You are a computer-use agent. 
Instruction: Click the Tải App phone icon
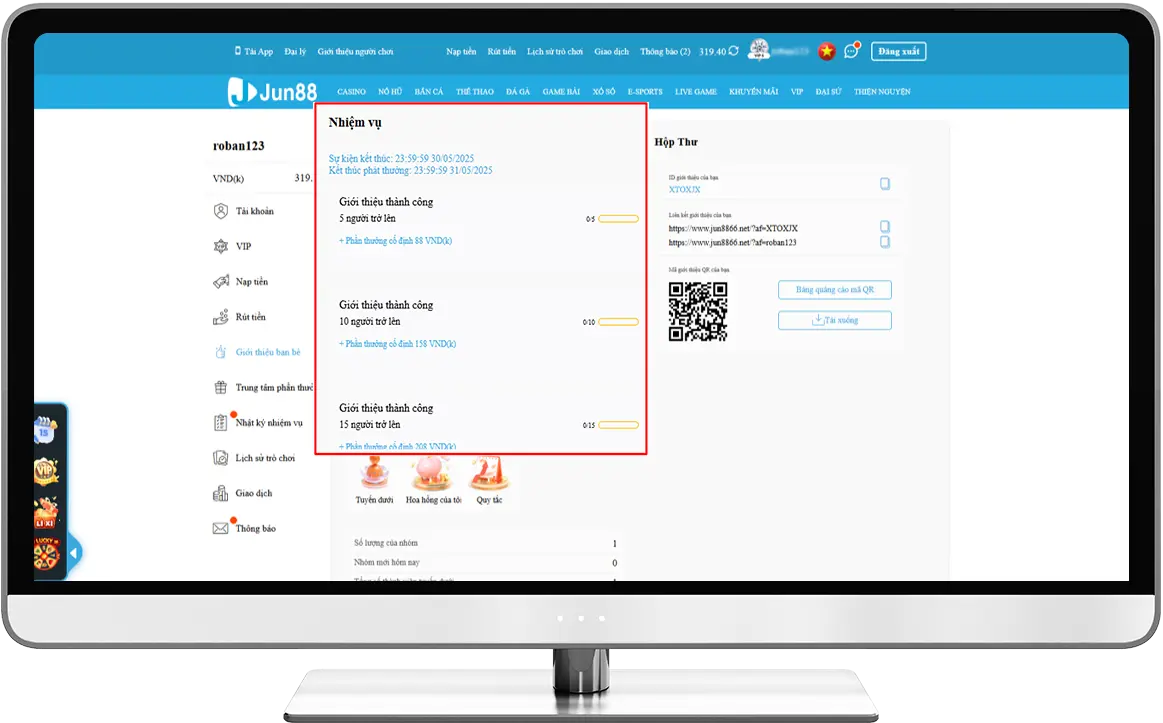(238, 51)
